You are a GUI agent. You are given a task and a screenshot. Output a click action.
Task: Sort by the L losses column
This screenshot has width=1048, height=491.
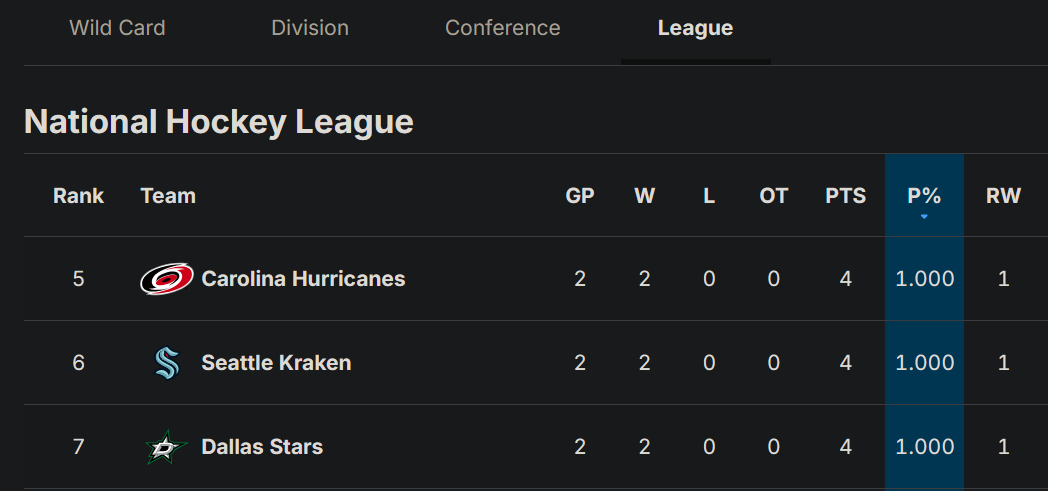[x=709, y=196]
